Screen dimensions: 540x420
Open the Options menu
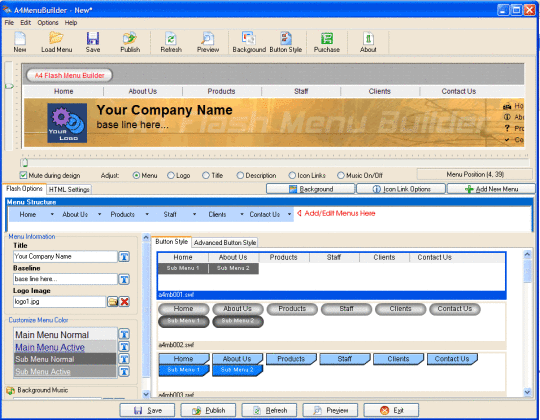pos(48,23)
